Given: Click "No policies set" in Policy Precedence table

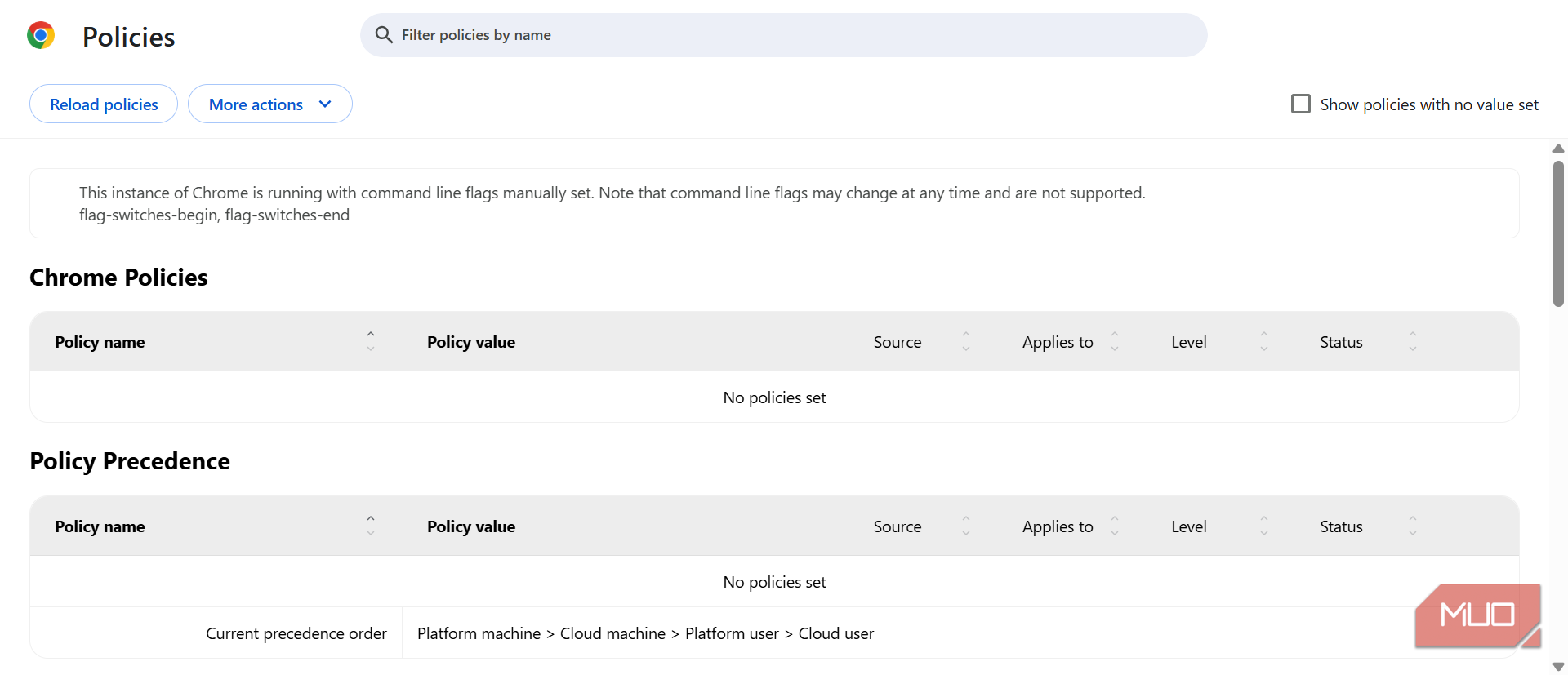Looking at the screenshot, I should click(774, 582).
